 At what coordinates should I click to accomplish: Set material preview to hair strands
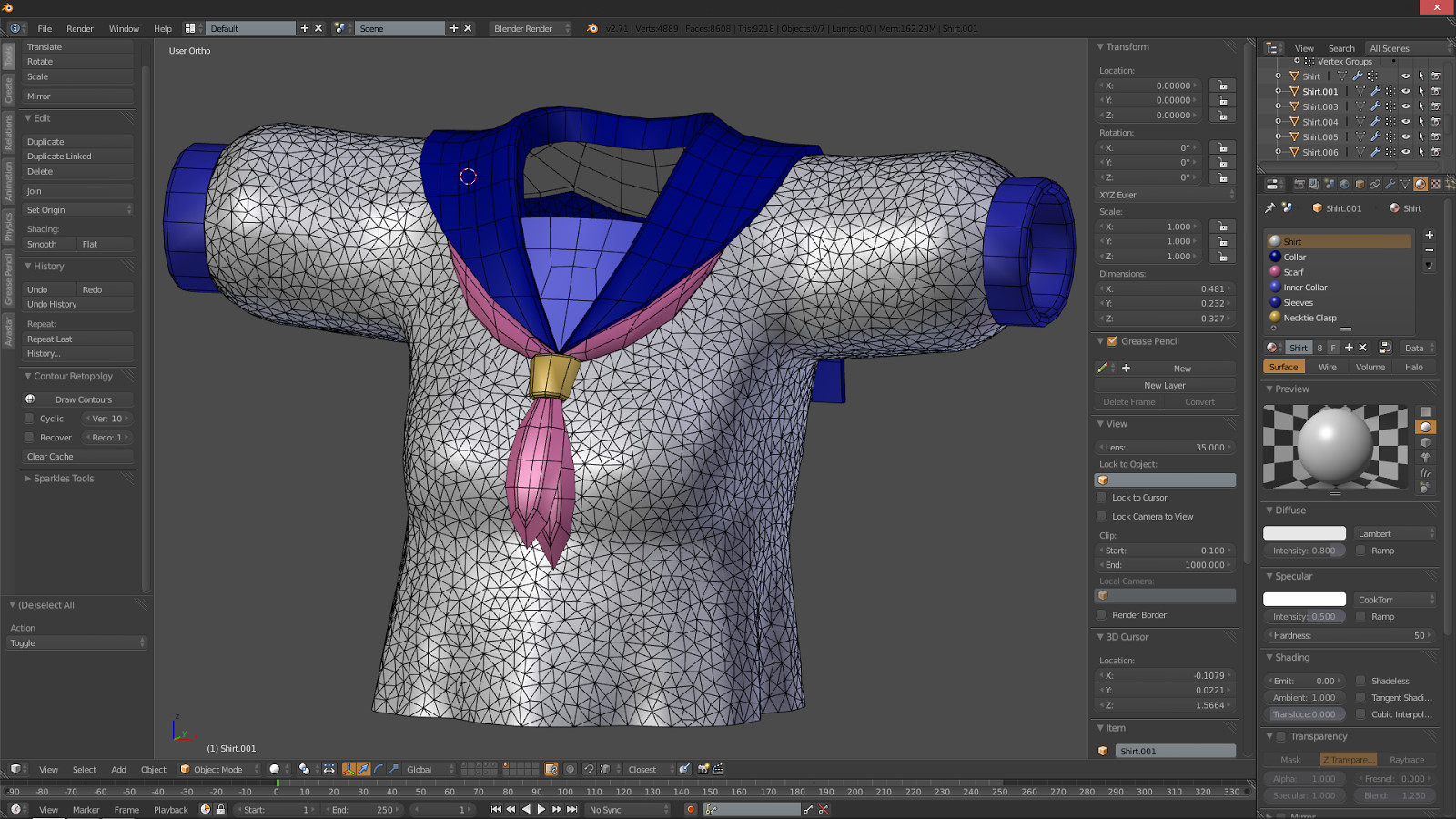click(x=1426, y=472)
